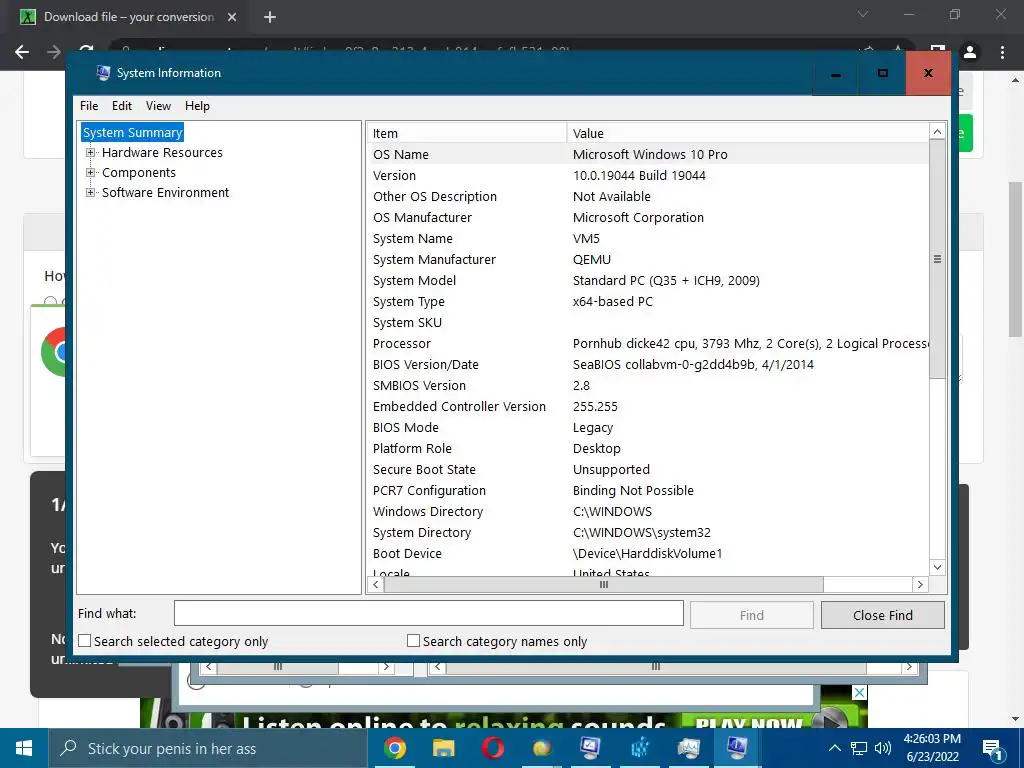Click Chrome's forward arrow button
Image resolution: width=1024 pixels, height=768 pixels.
[x=54, y=52]
